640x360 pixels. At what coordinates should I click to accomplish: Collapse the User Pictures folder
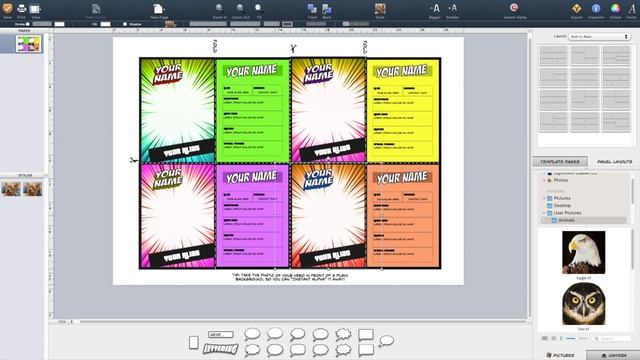pos(544,213)
